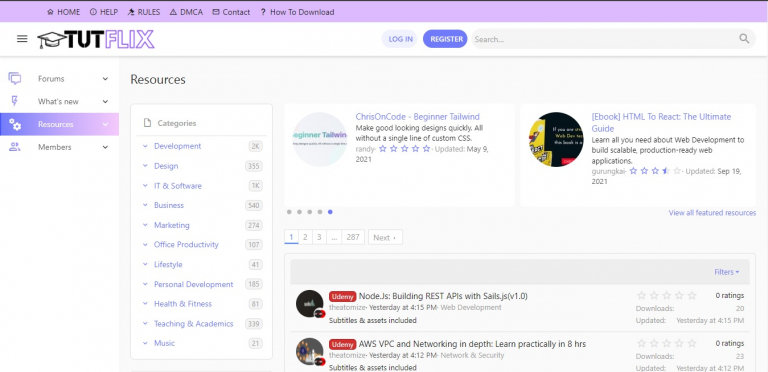Open DMCA in top bar
Viewport: 768px width, 372px height.
pyautogui.click(x=186, y=12)
